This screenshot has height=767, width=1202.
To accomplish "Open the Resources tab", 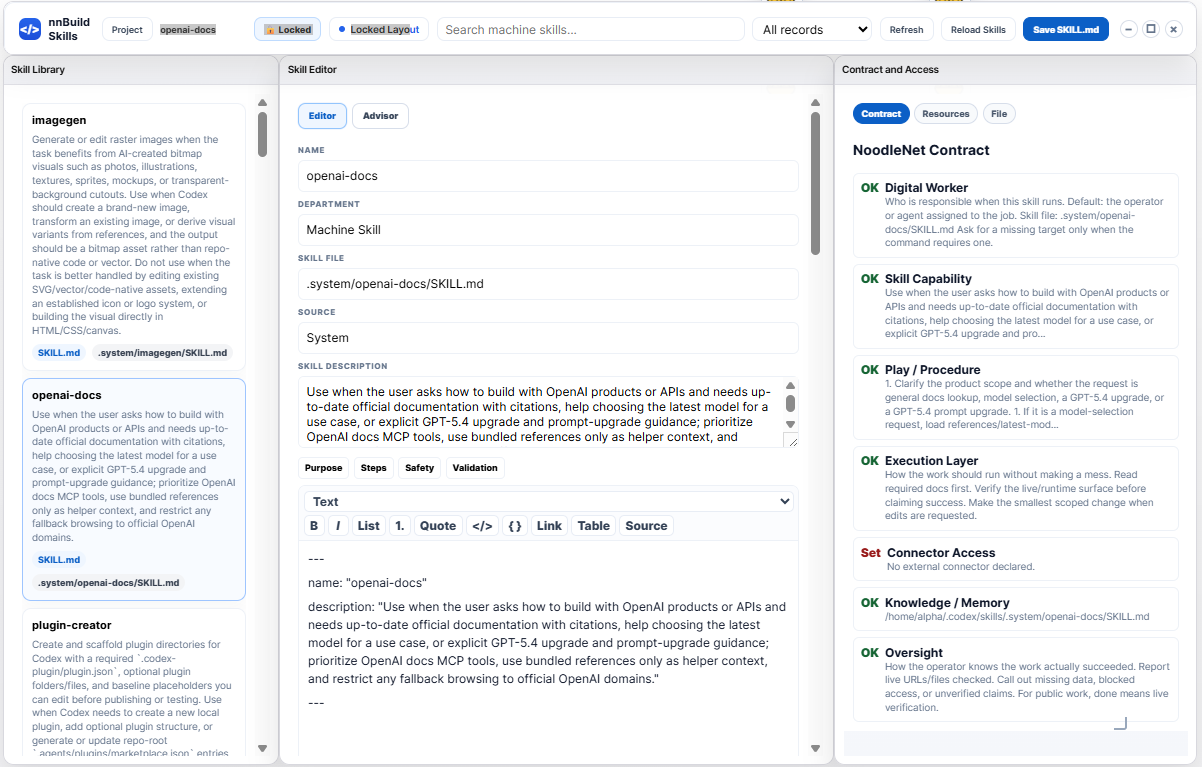I will (946, 114).
